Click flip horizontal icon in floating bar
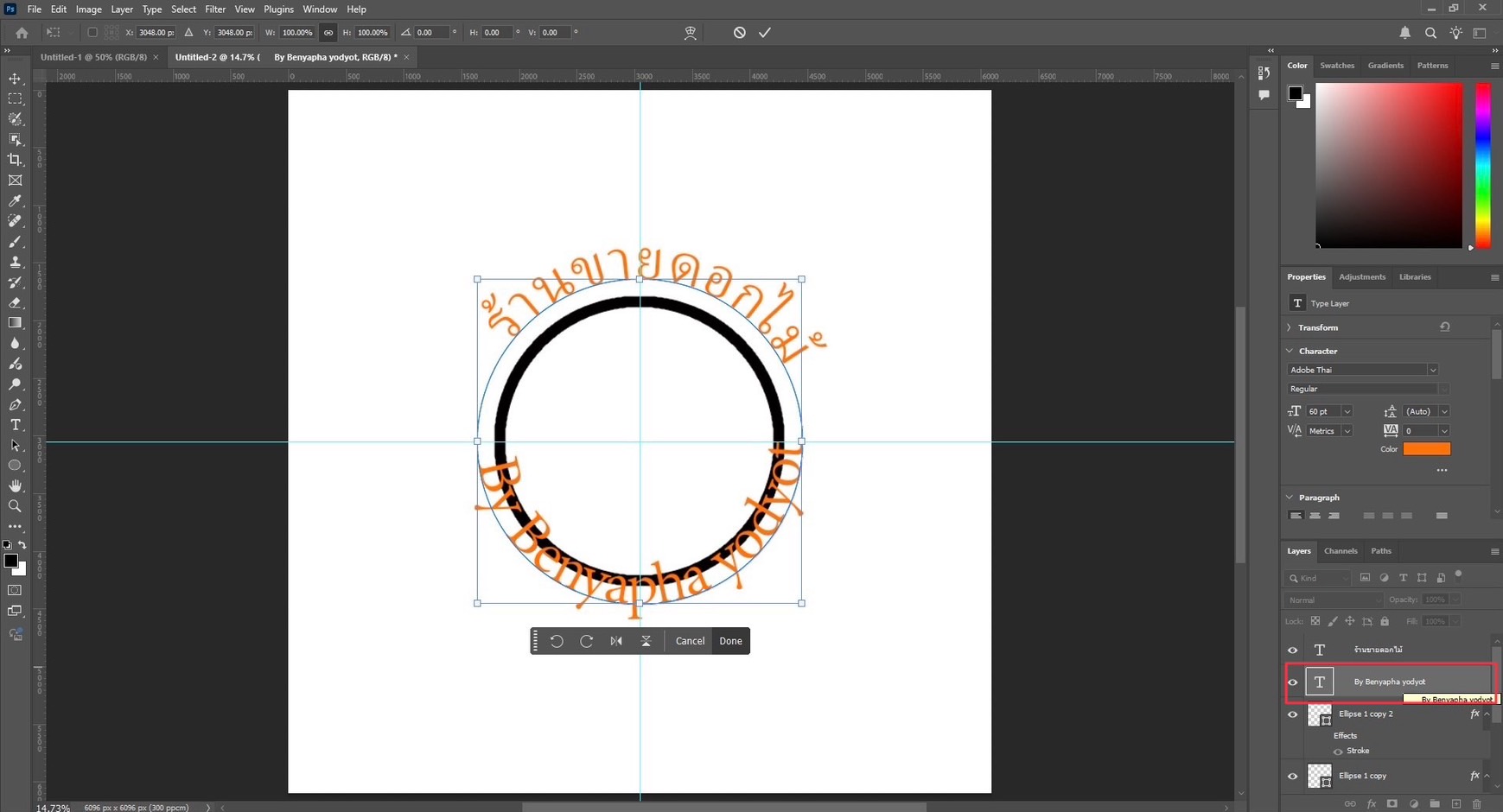1503x812 pixels. (616, 641)
